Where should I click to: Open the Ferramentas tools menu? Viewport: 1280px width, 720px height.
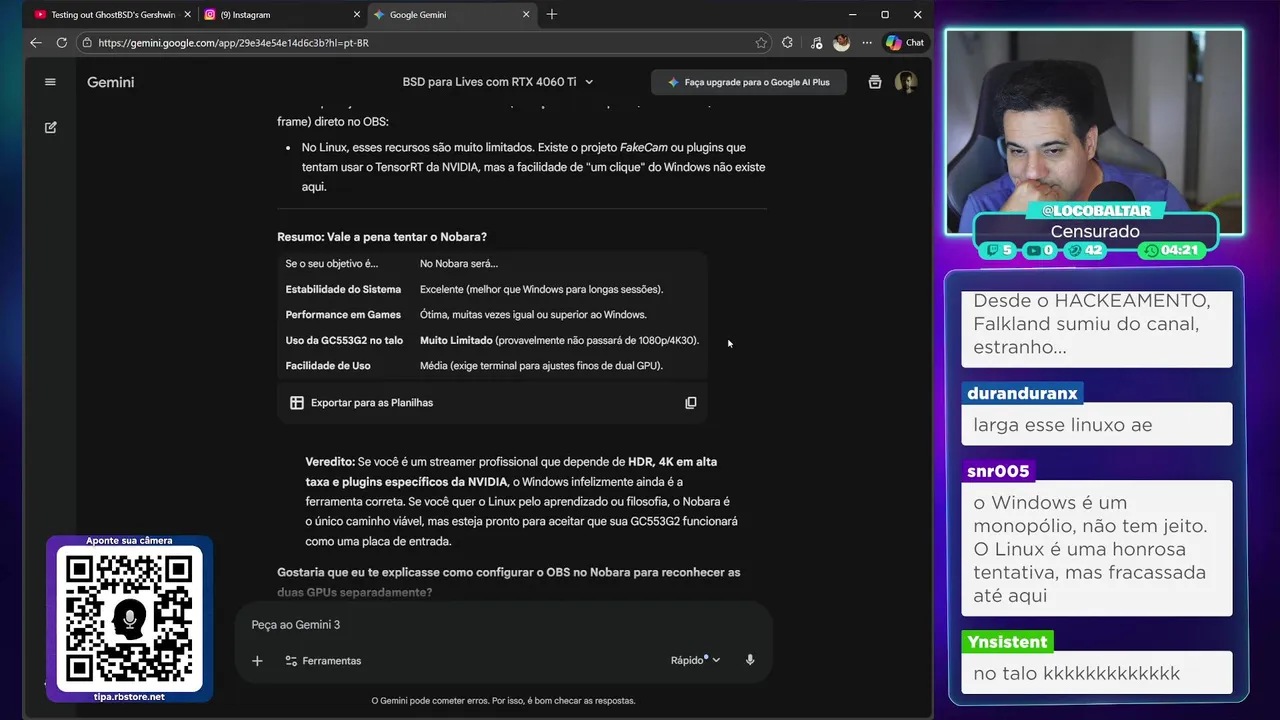323,661
